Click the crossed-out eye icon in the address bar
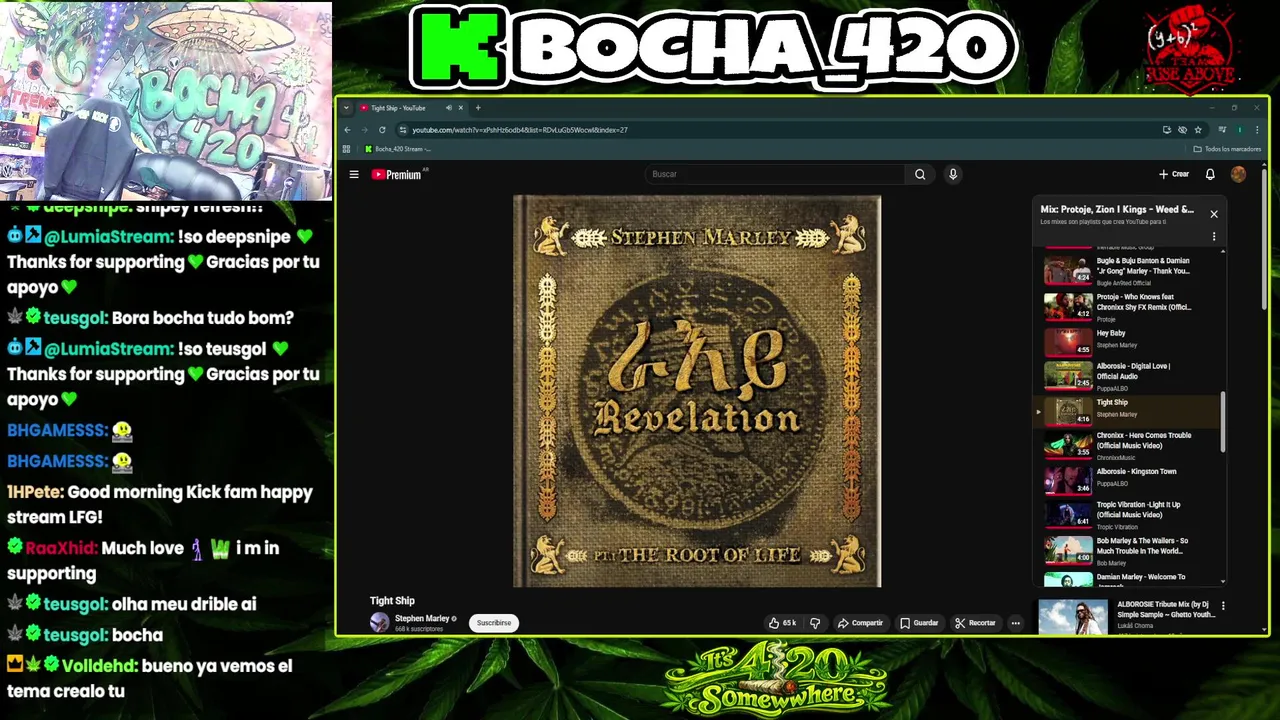1280x720 pixels. [1182, 130]
